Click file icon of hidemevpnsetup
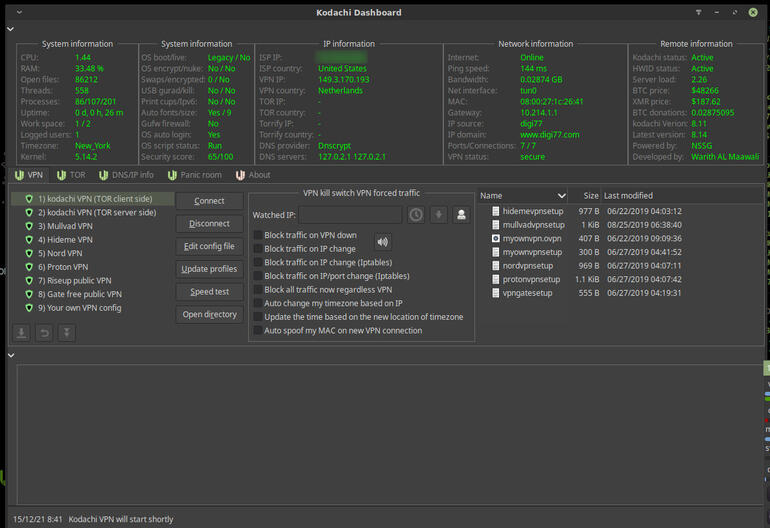 tap(495, 211)
